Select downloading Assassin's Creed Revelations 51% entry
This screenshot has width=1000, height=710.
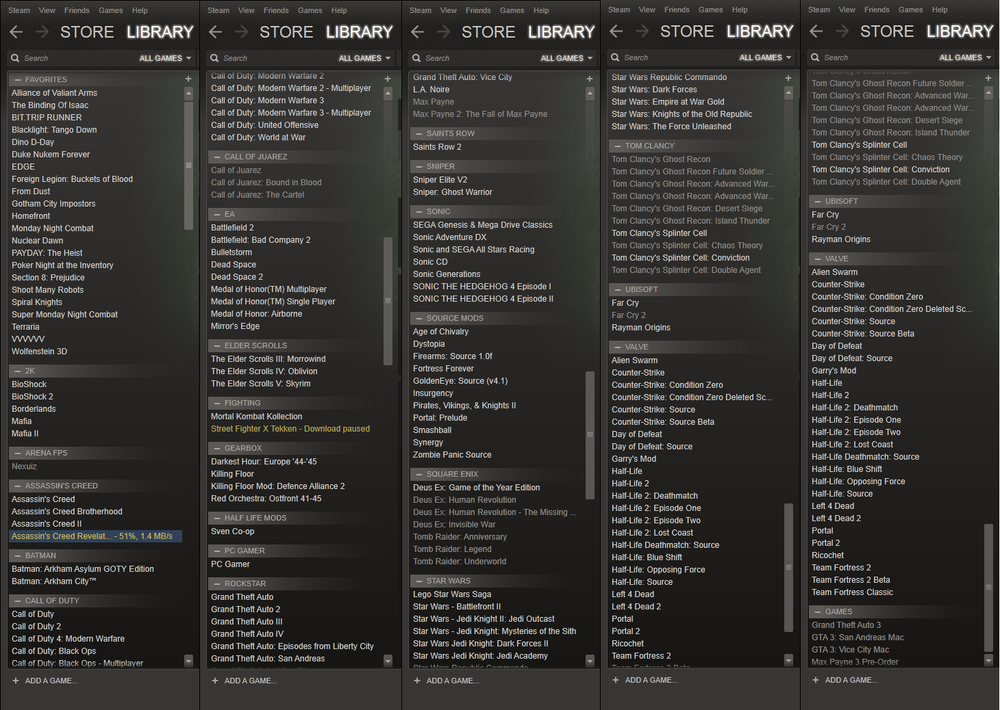click(96, 536)
